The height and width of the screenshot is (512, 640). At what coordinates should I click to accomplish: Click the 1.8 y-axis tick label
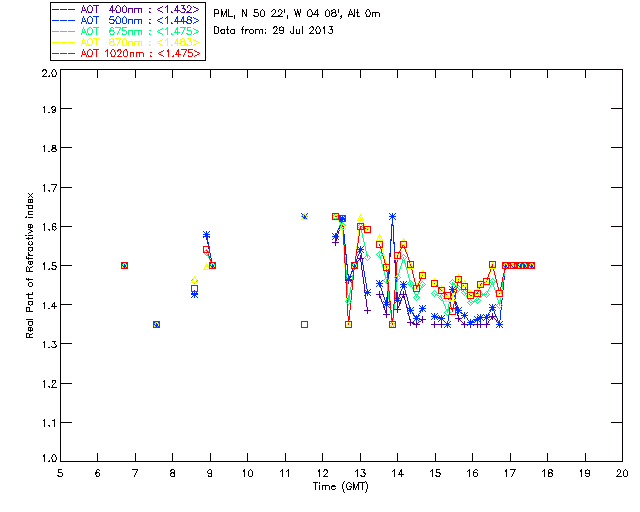tap(49, 148)
